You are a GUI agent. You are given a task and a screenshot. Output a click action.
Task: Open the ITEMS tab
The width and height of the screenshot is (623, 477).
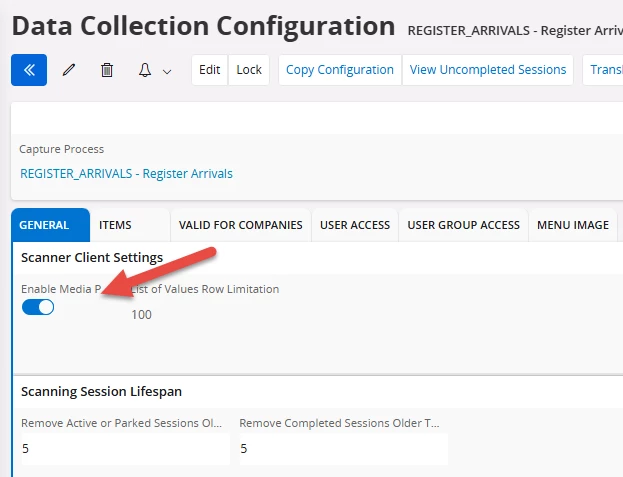point(115,225)
